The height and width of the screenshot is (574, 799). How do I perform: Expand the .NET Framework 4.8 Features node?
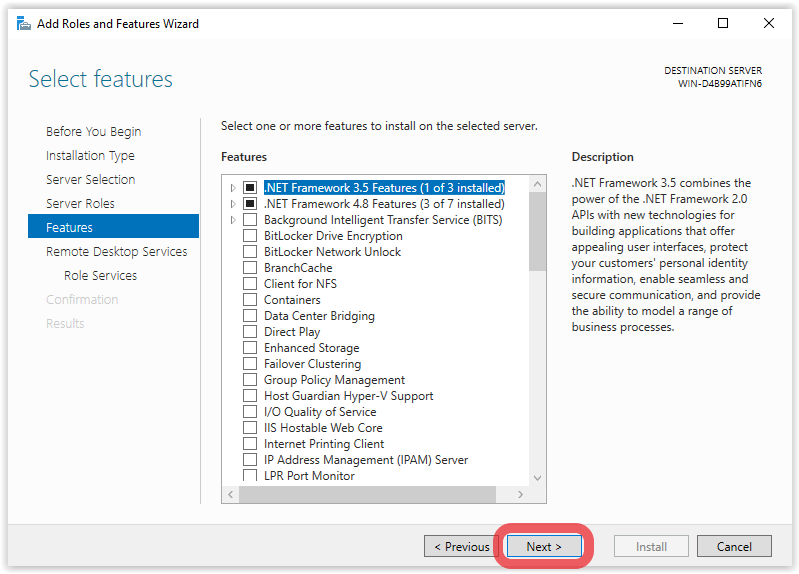[233, 204]
